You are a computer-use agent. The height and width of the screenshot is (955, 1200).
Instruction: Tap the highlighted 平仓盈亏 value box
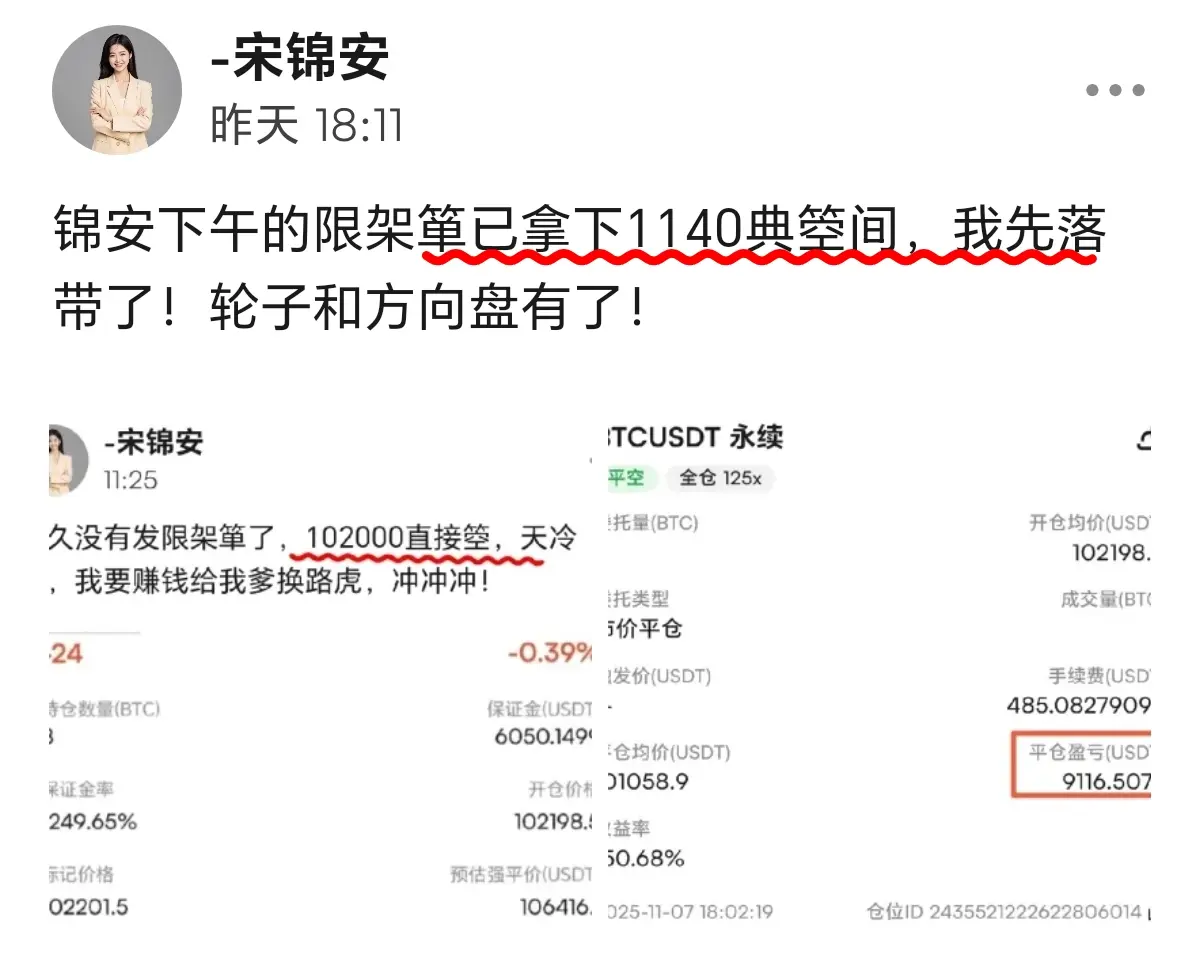[1082, 766]
